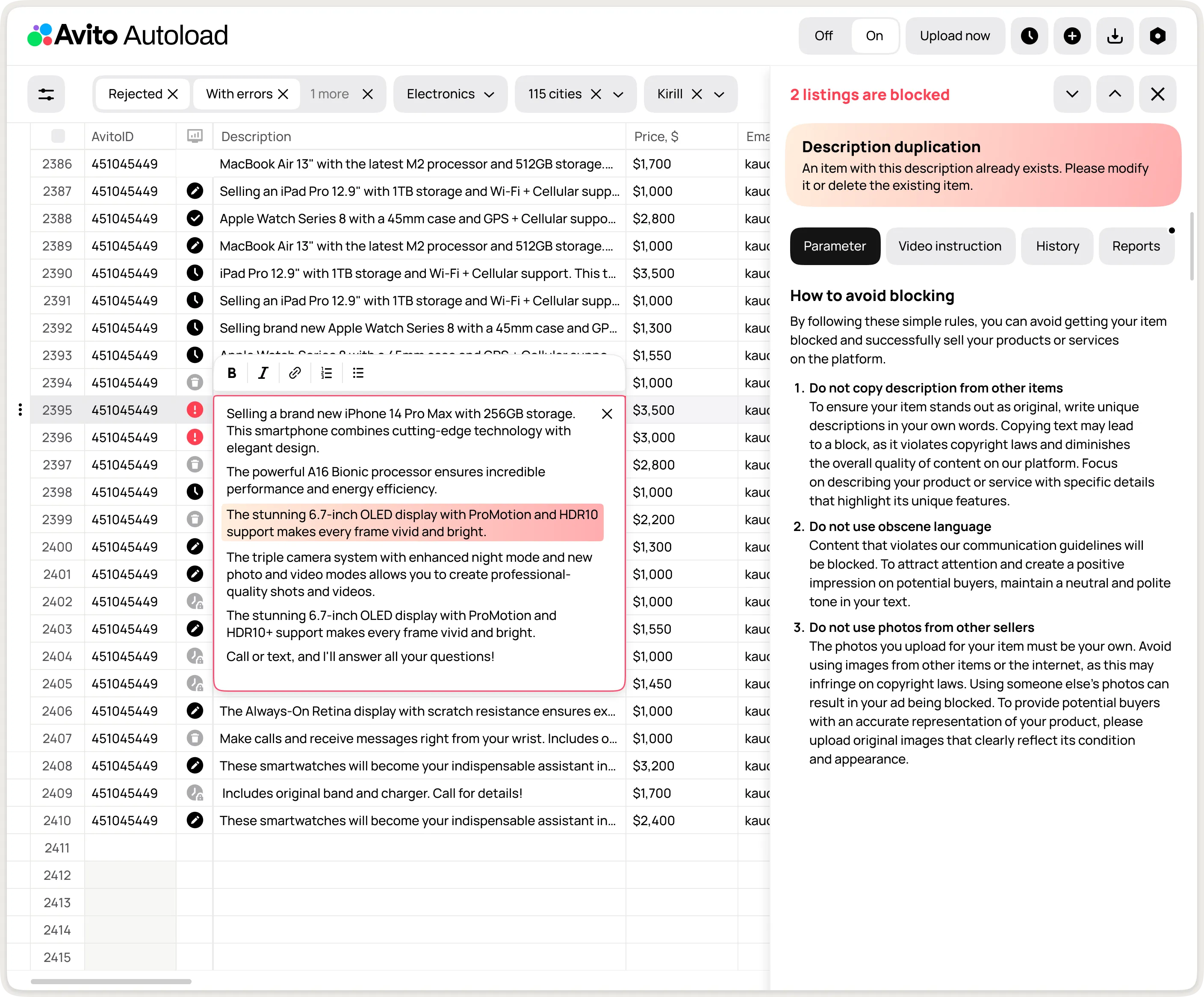Expand the 115 cities dropdown arrow
The width and height of the screenshot is (1204, 997).
[x=618, y=94]
